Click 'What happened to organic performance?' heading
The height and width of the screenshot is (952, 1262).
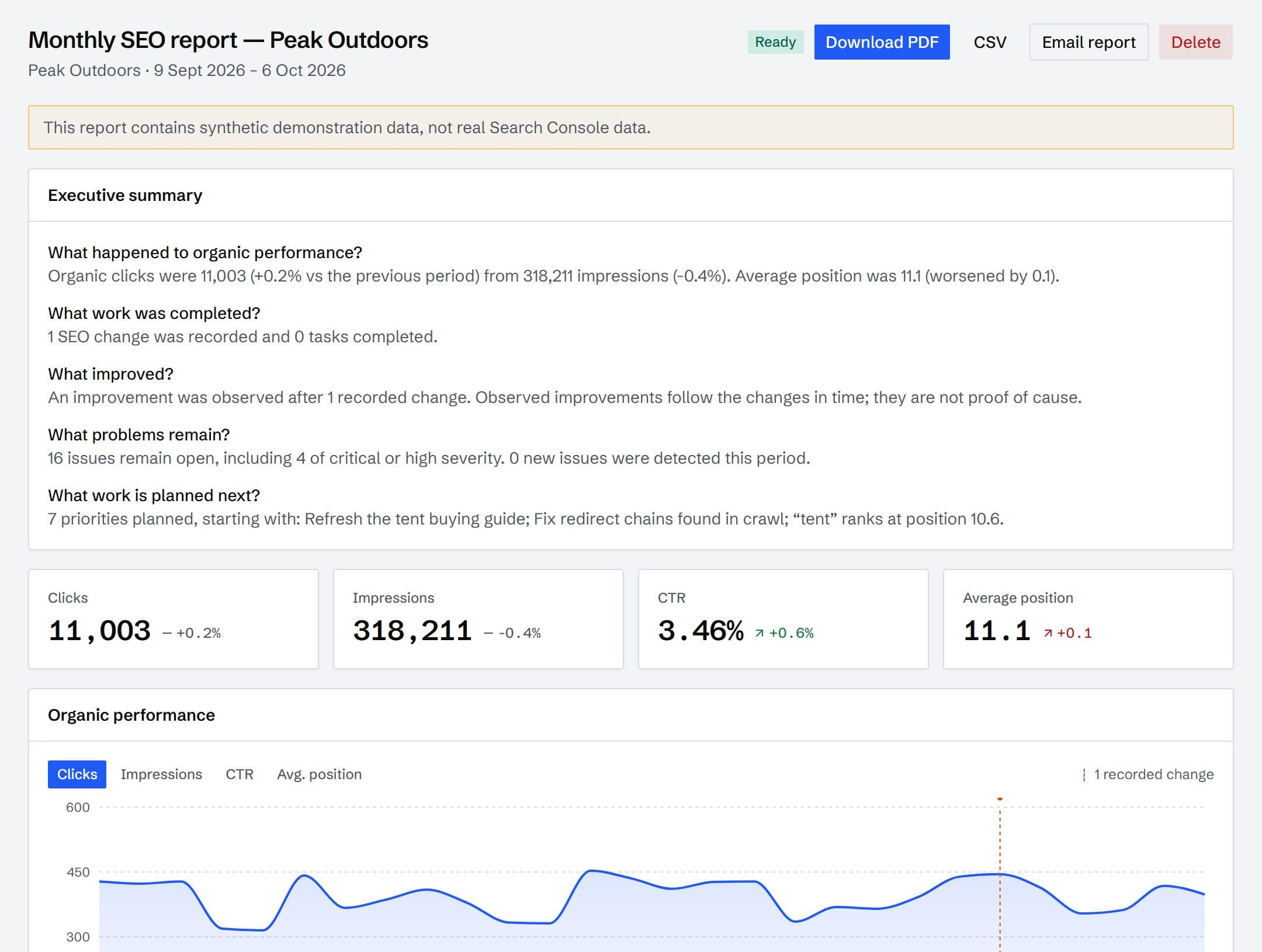pyautogui.click(x=205, y=252)
